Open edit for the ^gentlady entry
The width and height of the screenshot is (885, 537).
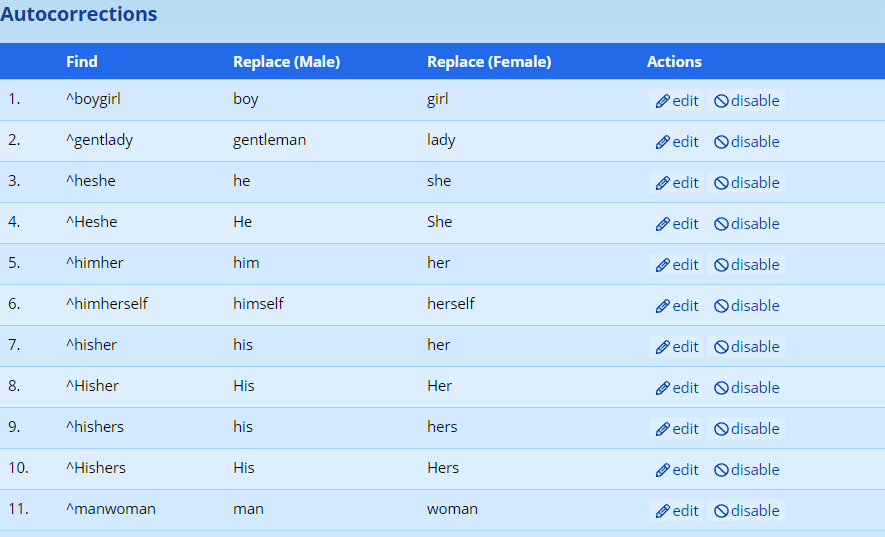click(x=677, y=142)
